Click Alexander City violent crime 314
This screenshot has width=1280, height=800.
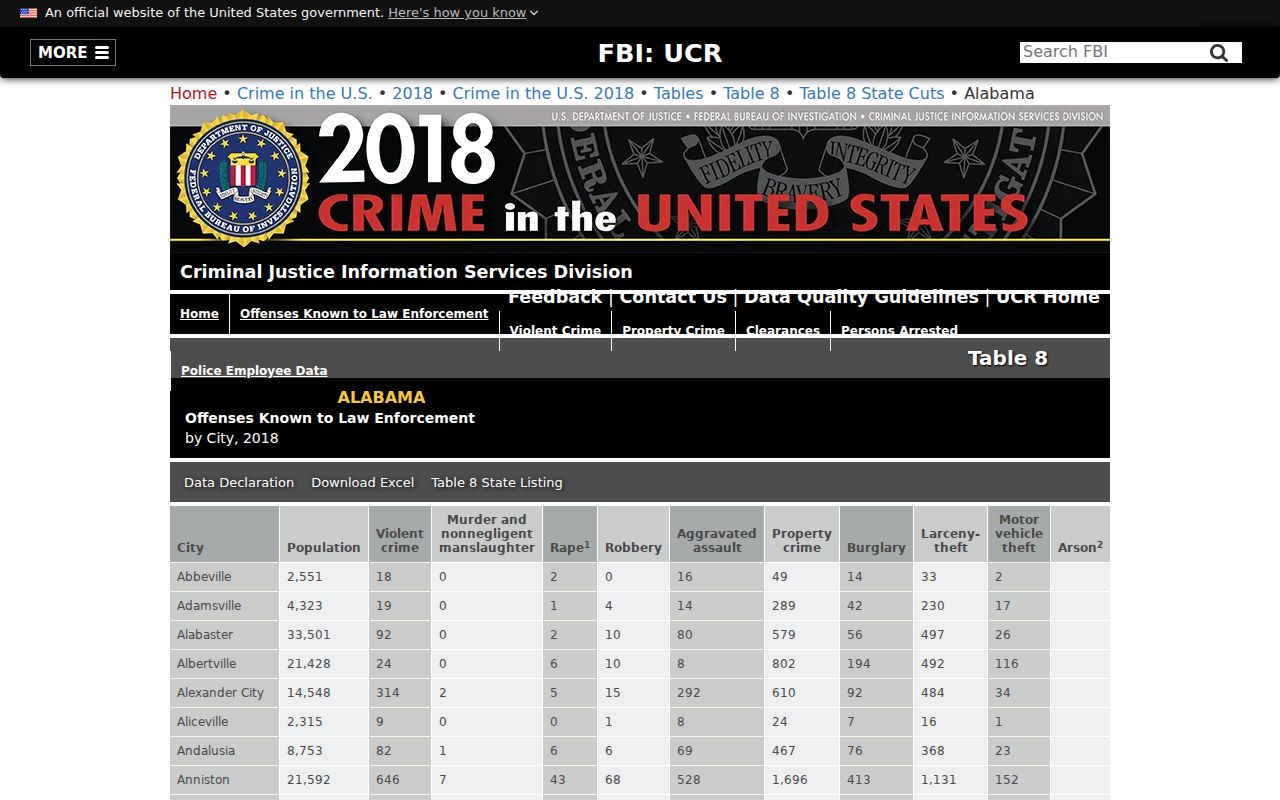coord(388,693)
